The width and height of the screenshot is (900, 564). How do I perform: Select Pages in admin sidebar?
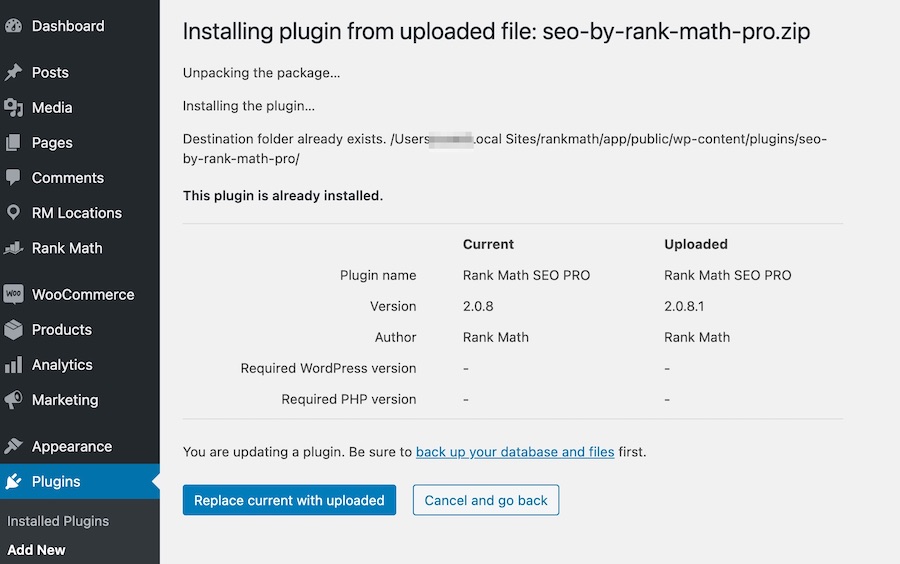coord(52,143)
